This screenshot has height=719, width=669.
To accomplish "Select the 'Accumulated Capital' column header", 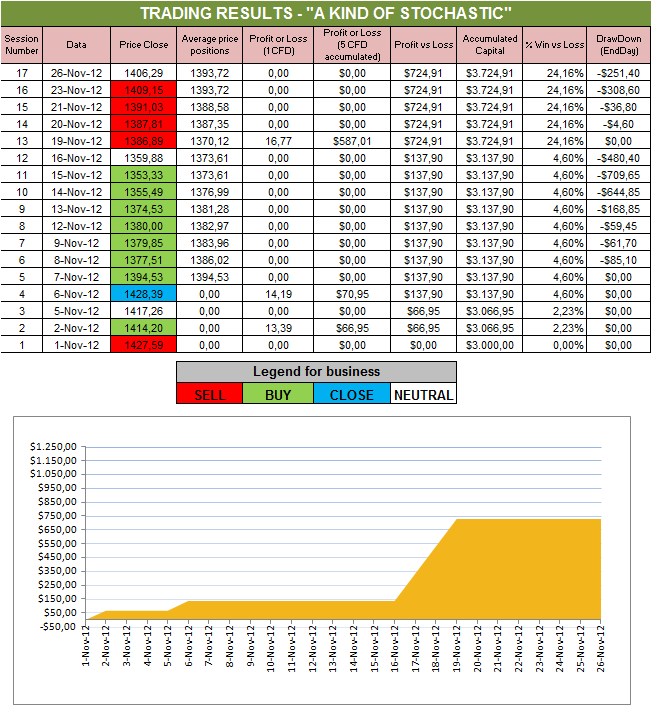I will pos(490,45).
